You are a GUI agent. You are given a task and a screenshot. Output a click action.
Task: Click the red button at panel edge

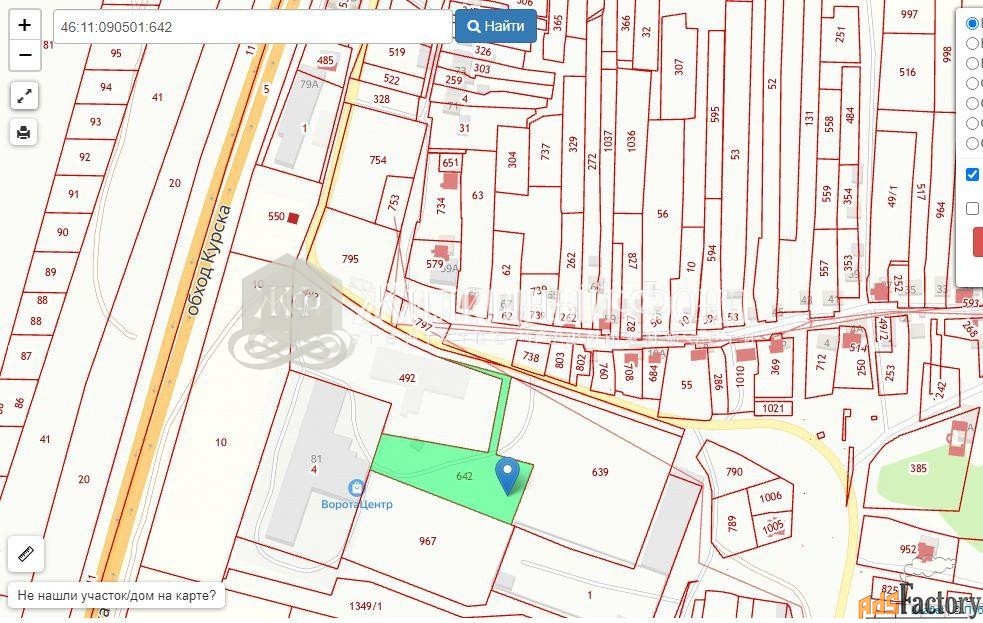[978, 242]
